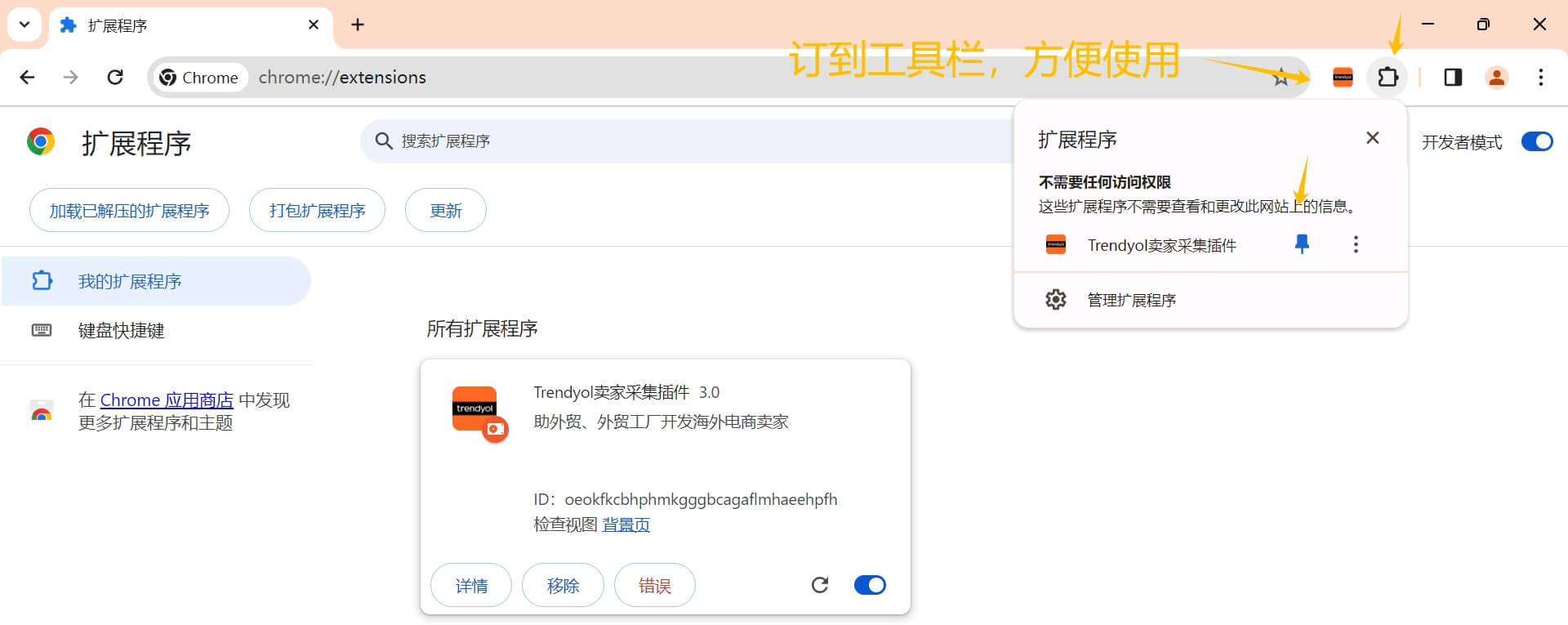Go back using the browser back arrow
Viewport: 1568px width, 625px height.
point(27,77)
